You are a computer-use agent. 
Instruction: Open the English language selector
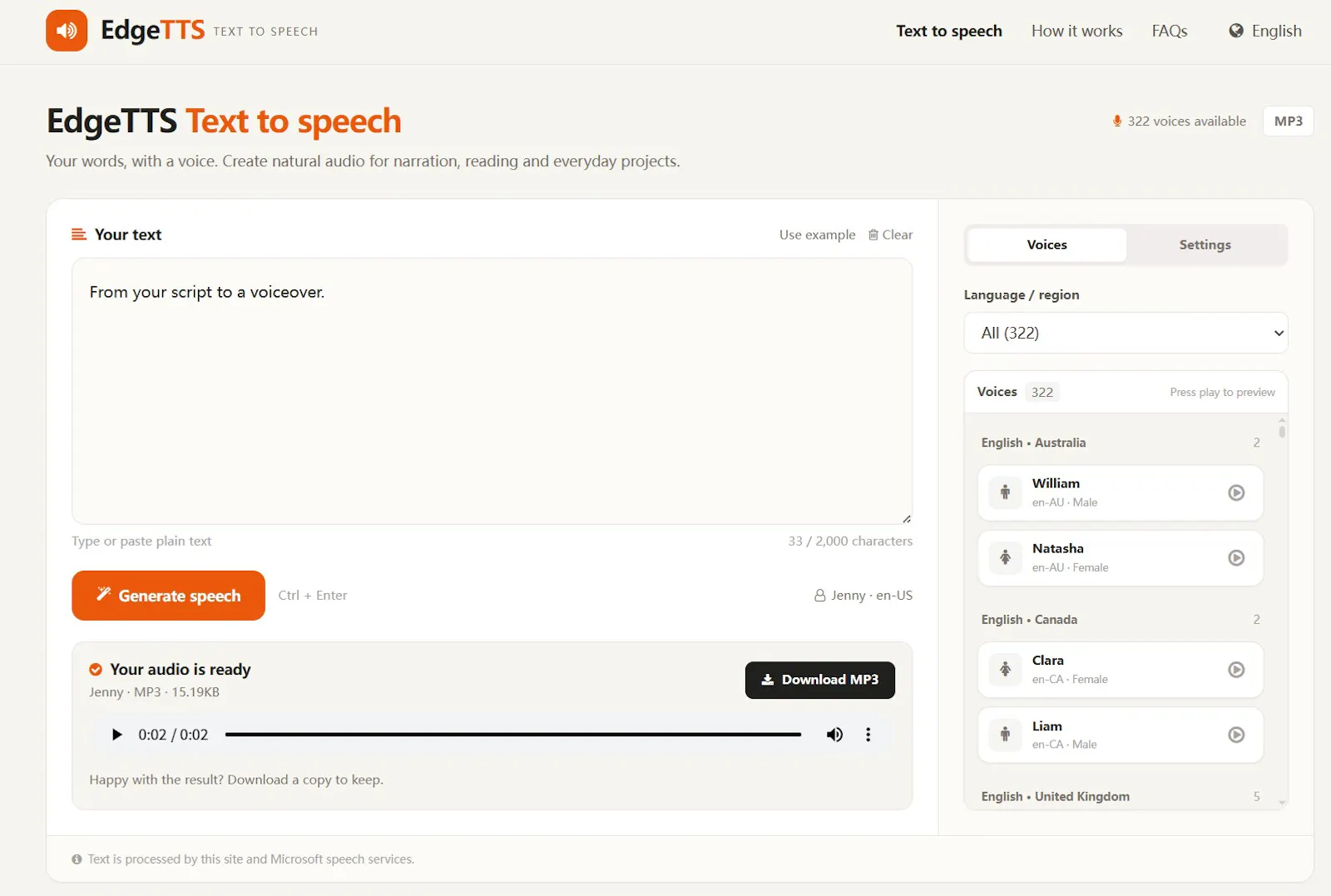pos(1265,31)
